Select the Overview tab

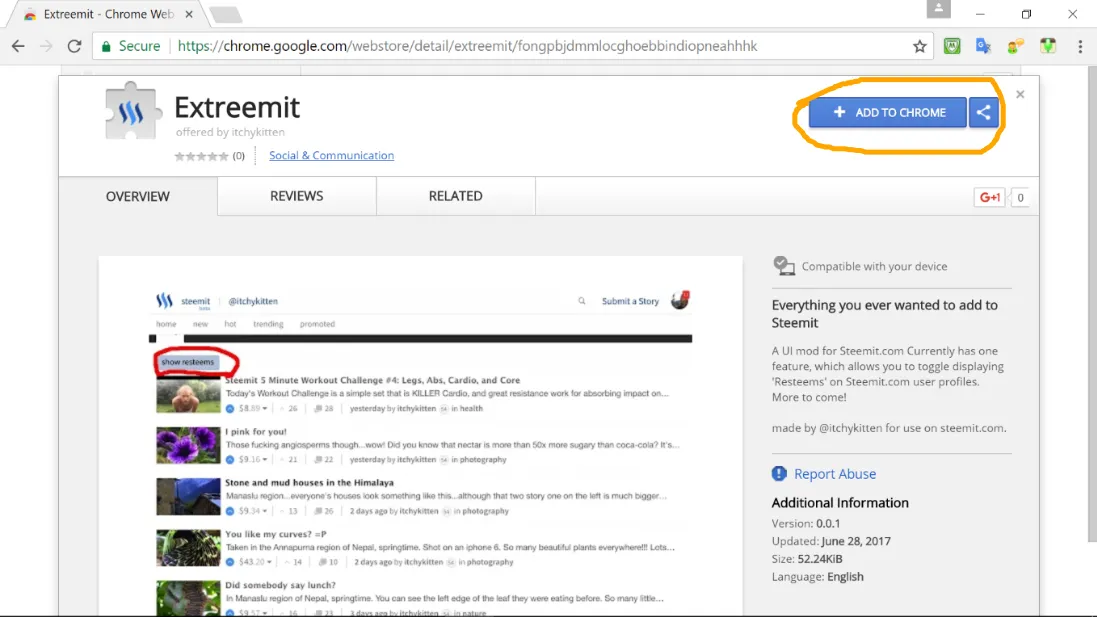coord(138,197)
